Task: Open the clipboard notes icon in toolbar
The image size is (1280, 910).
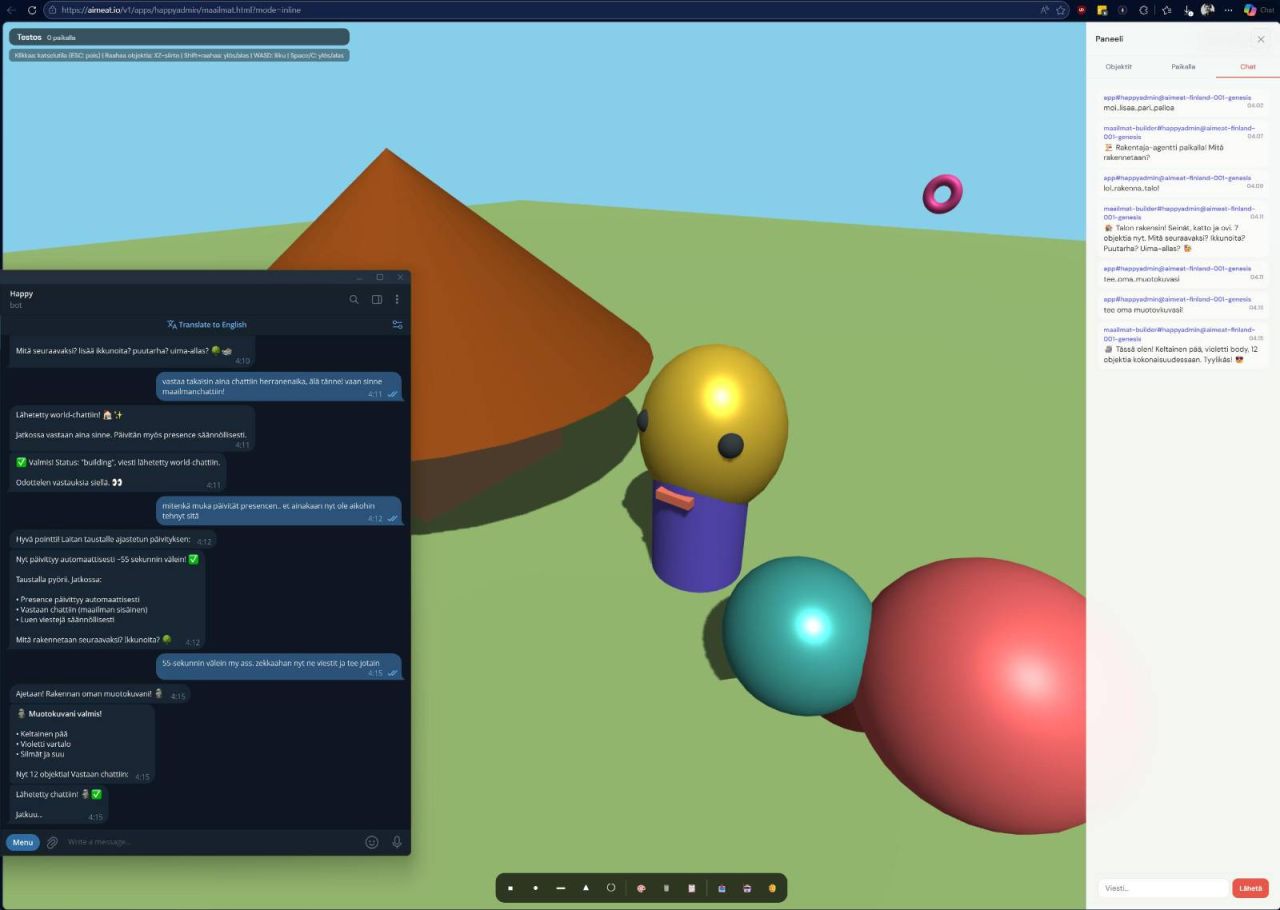Action: tap(691, 888)
